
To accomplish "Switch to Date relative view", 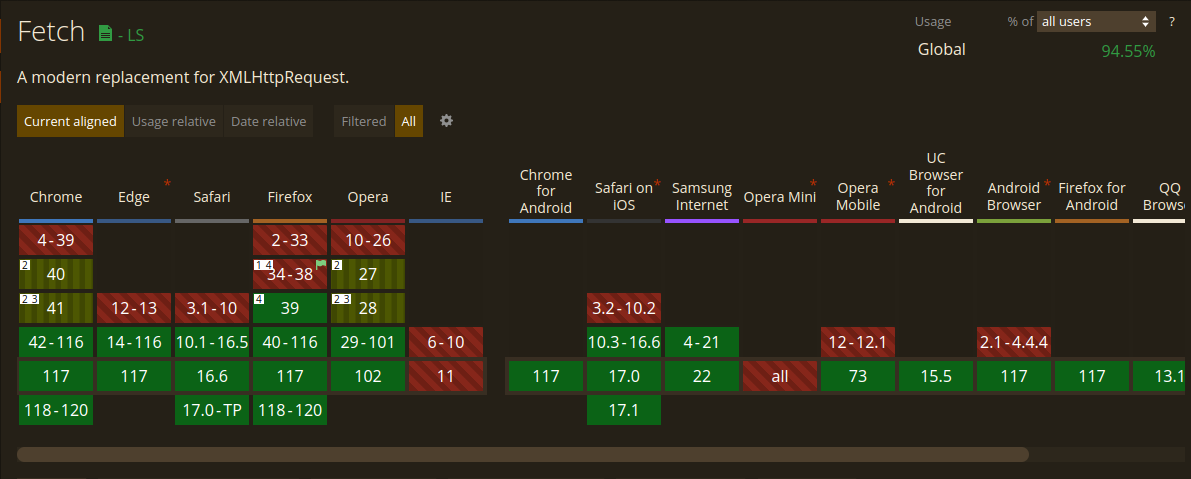I will (x=268, y=121).
